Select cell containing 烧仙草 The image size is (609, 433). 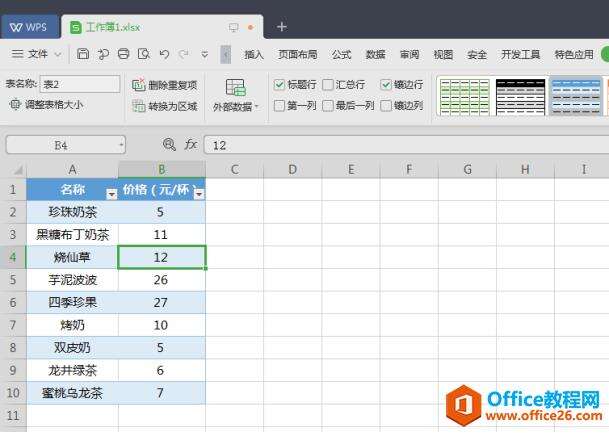[72, 257]
